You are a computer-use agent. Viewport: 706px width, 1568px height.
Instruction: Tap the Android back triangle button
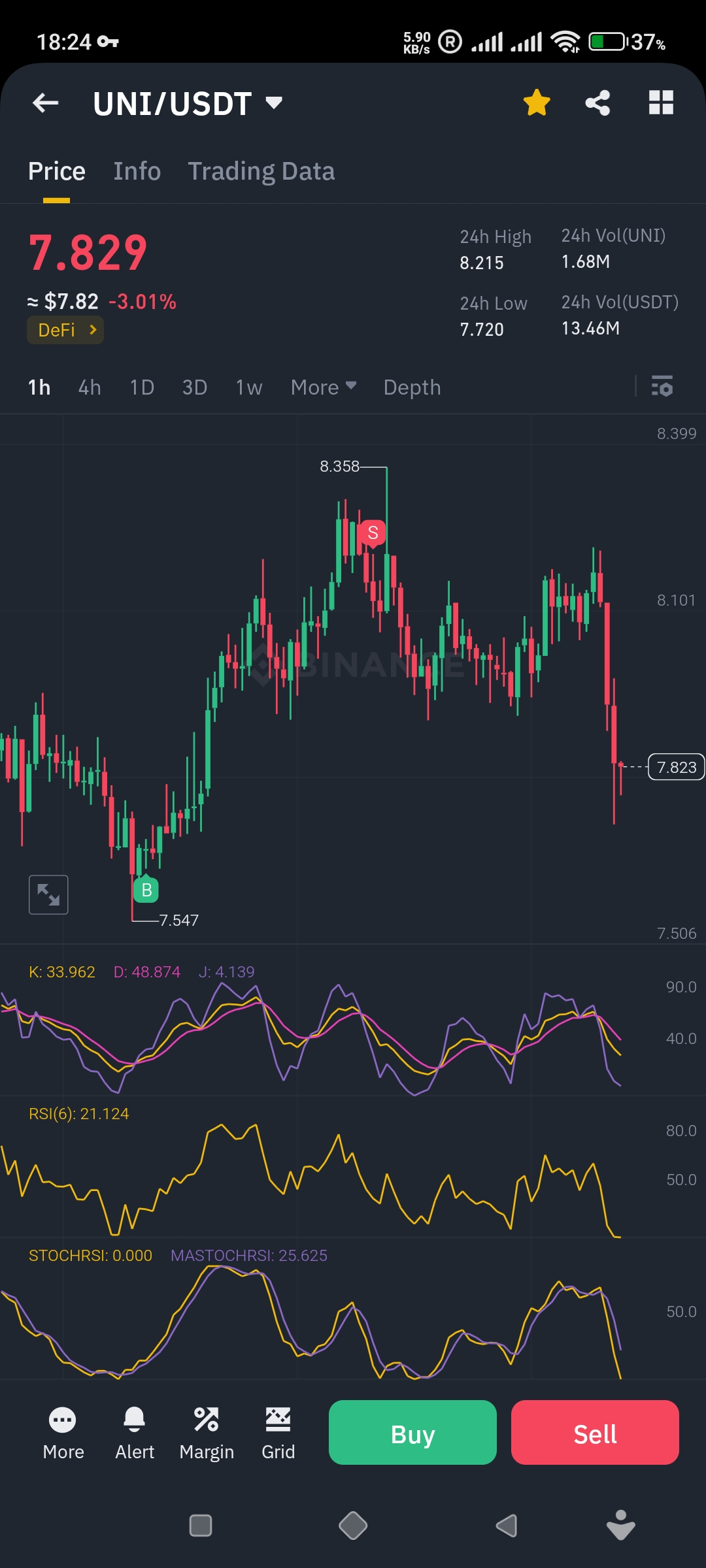507,1526
